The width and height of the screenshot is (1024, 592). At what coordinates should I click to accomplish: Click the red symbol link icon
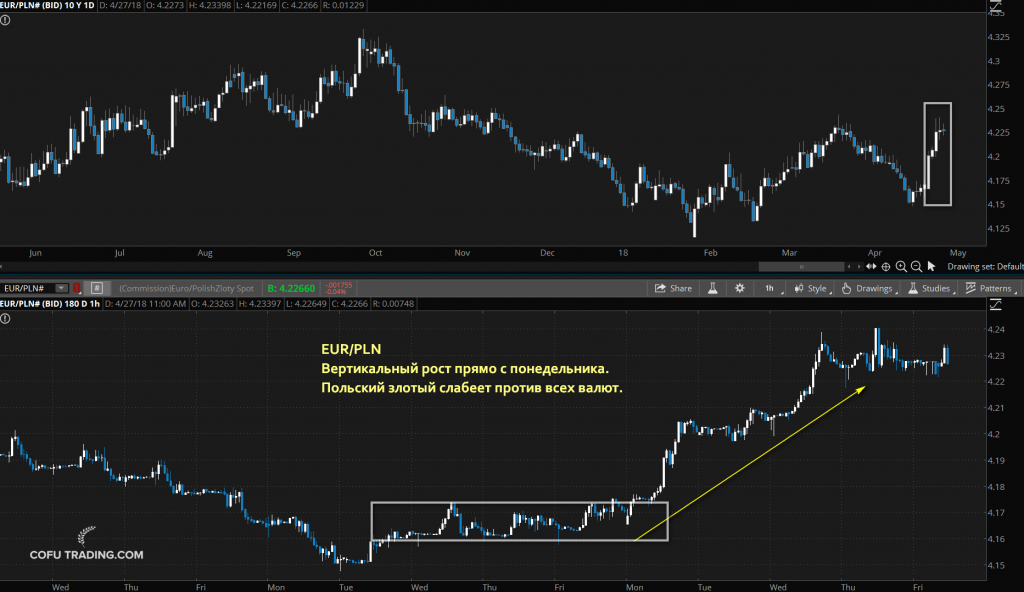(x=77, y=288)
